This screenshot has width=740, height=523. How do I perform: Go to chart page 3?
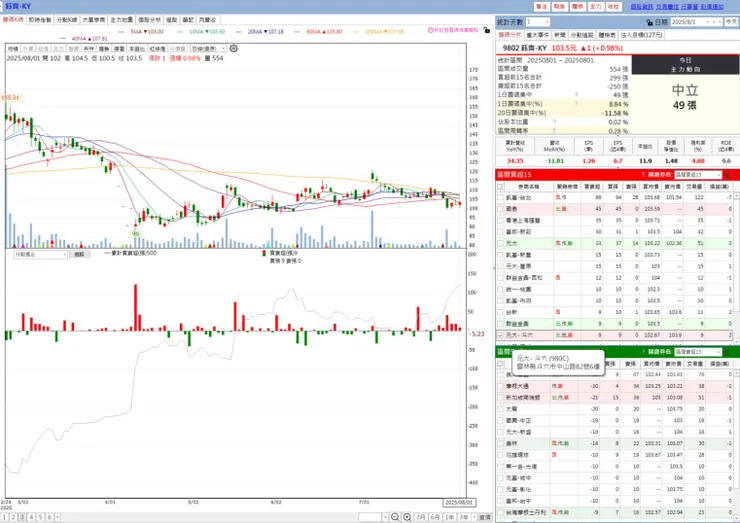click(x=22, y=517)
